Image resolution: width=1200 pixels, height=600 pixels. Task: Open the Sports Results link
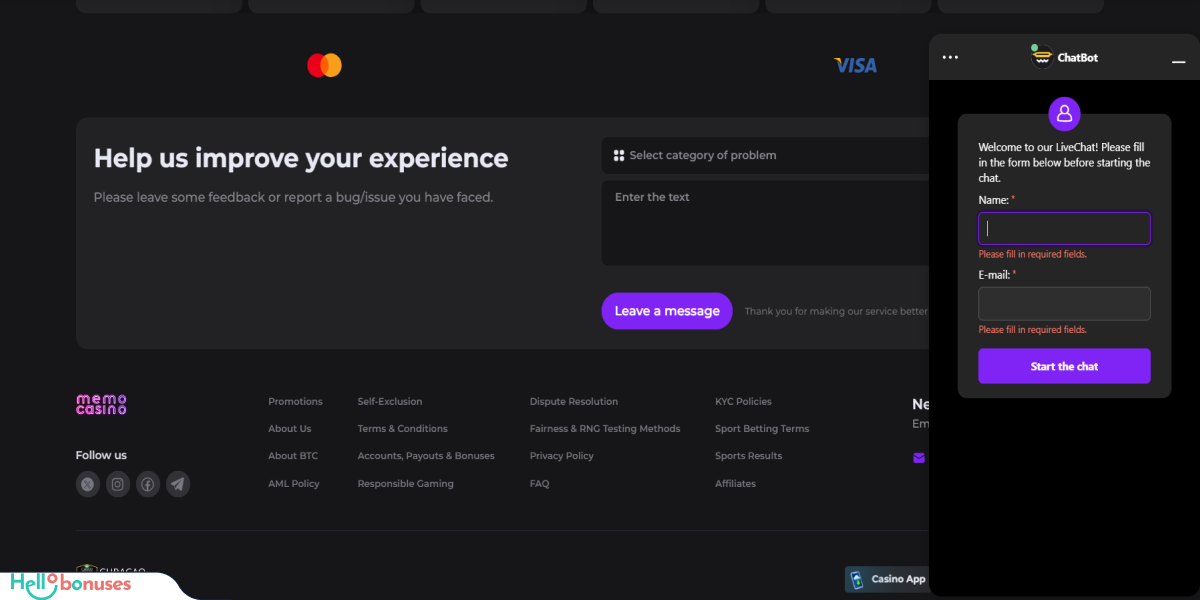pyautogui.click(x=748, y=455)
